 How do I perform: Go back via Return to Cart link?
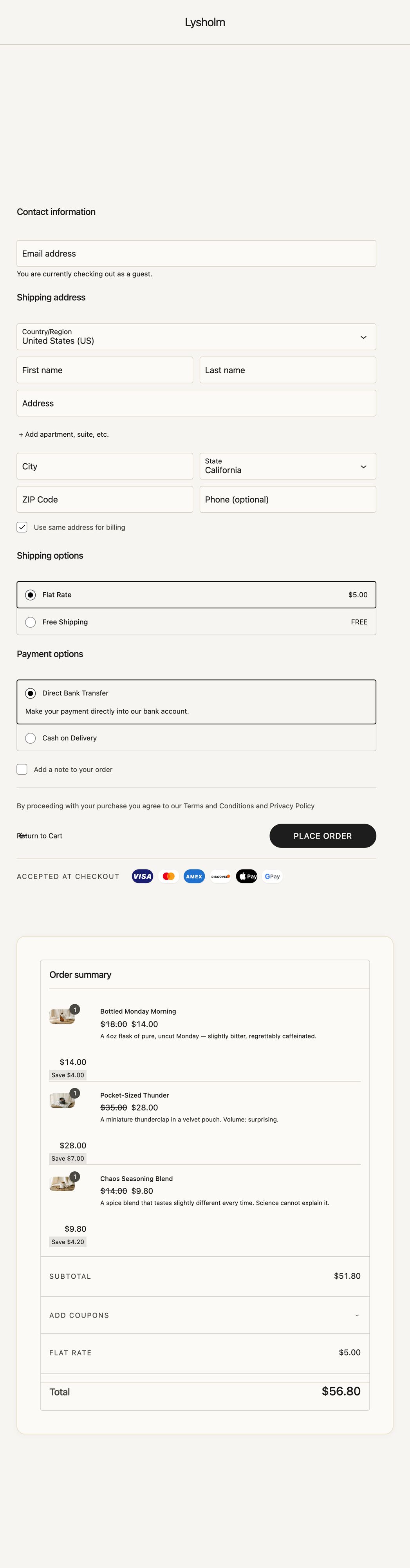pos(40,836)
